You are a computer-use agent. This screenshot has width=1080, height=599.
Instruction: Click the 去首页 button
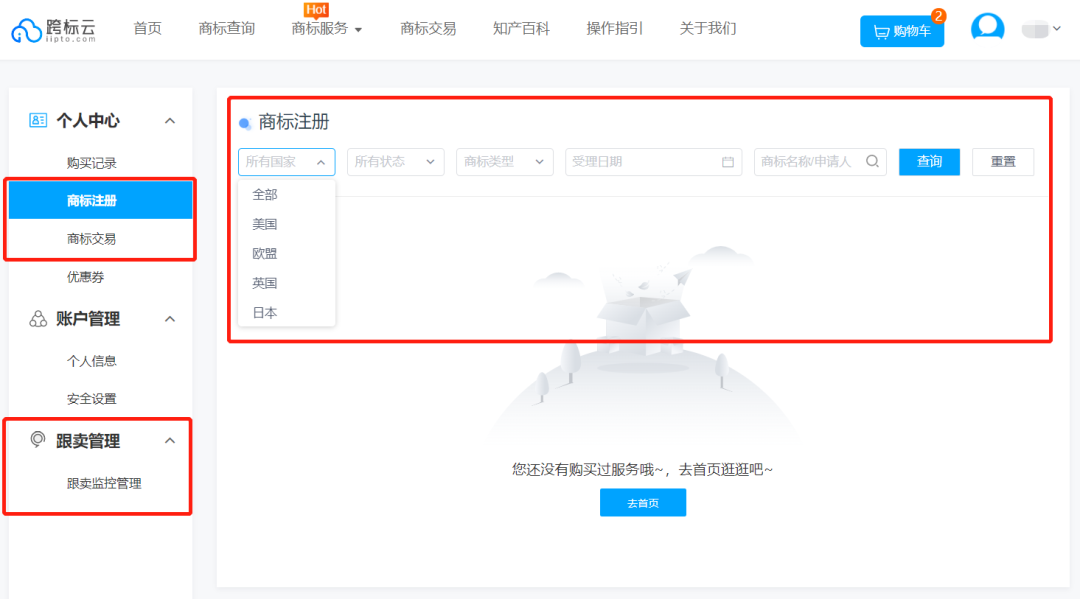(x=643, y=503)
